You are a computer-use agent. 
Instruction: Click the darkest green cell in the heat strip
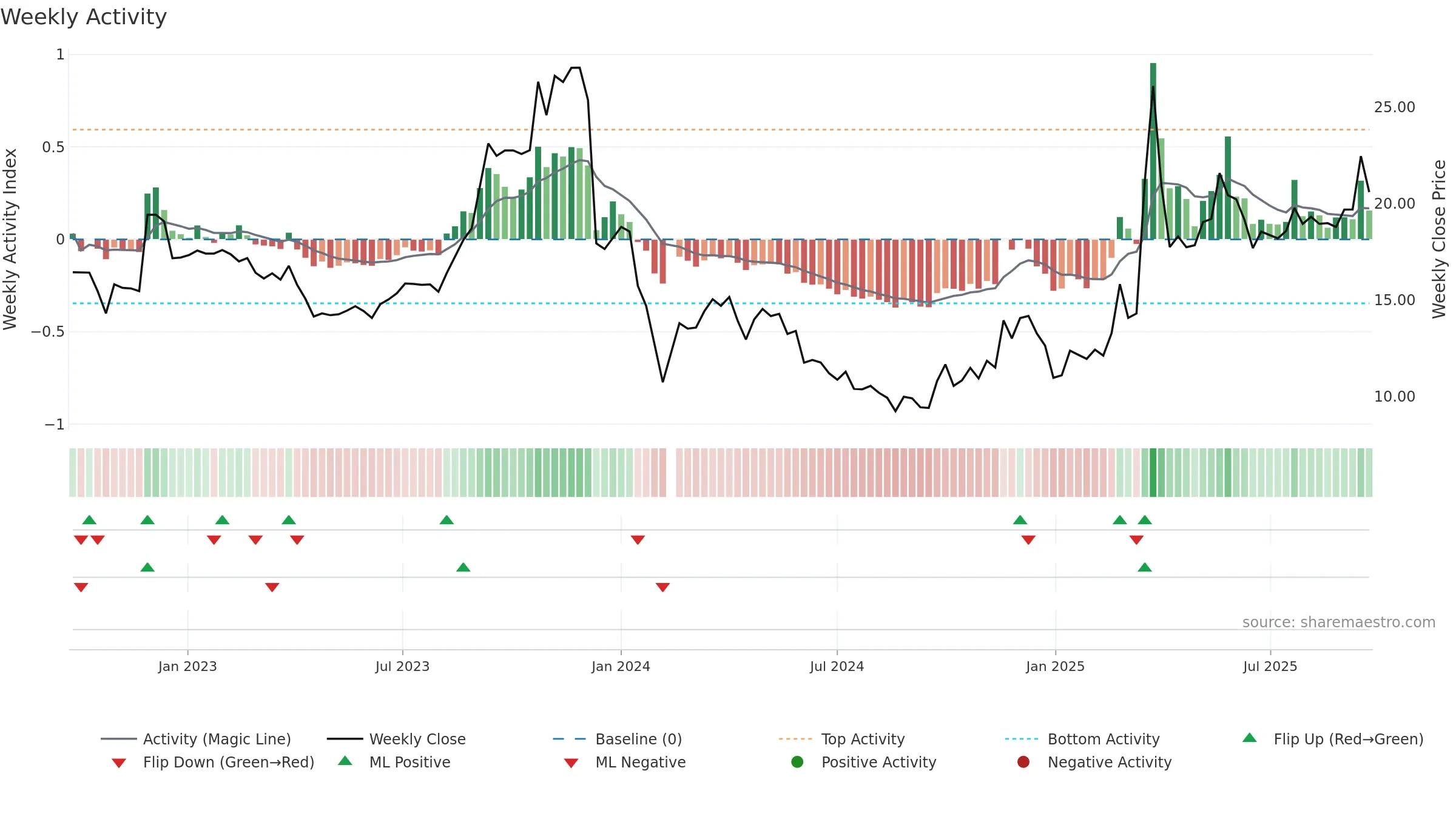(x=1153, y=473)
